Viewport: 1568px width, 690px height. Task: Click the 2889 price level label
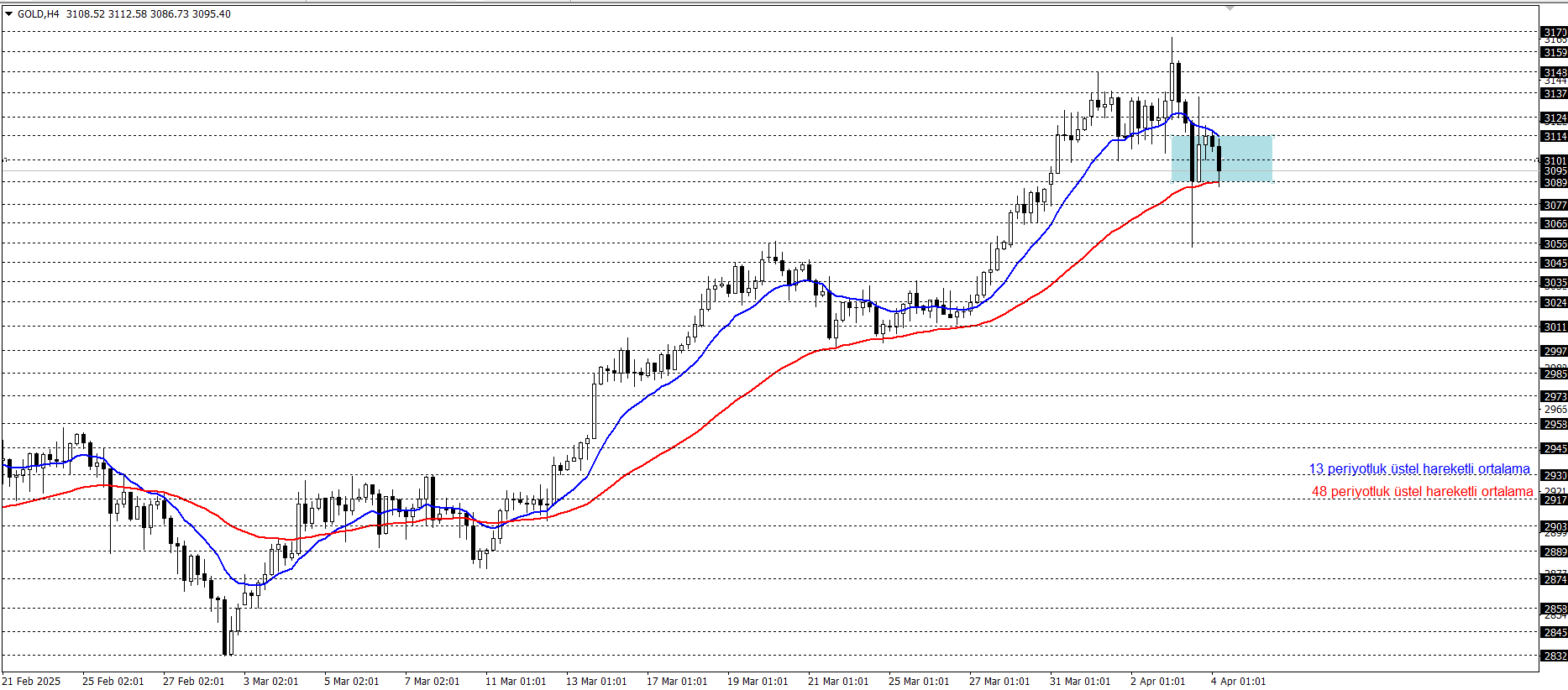pyautogui.click(x=1555, y=552)
